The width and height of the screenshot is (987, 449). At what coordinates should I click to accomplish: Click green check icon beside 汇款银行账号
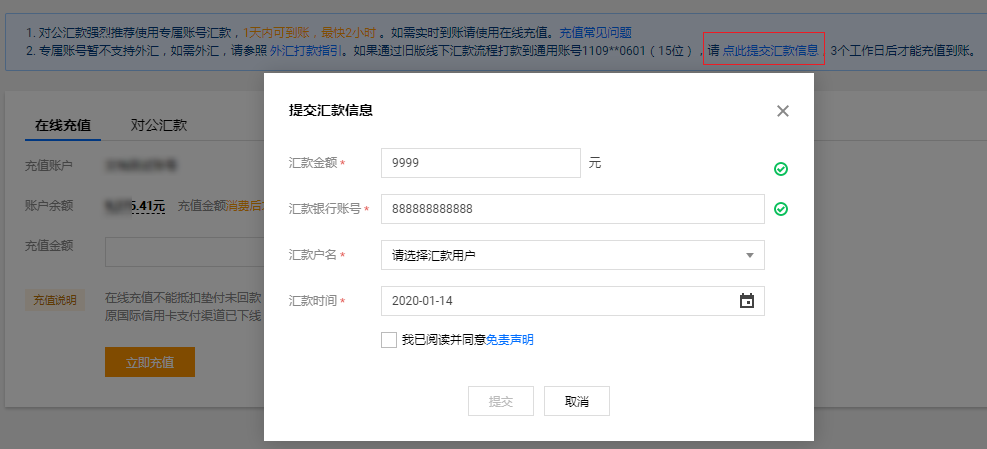[x=781, y=209]
